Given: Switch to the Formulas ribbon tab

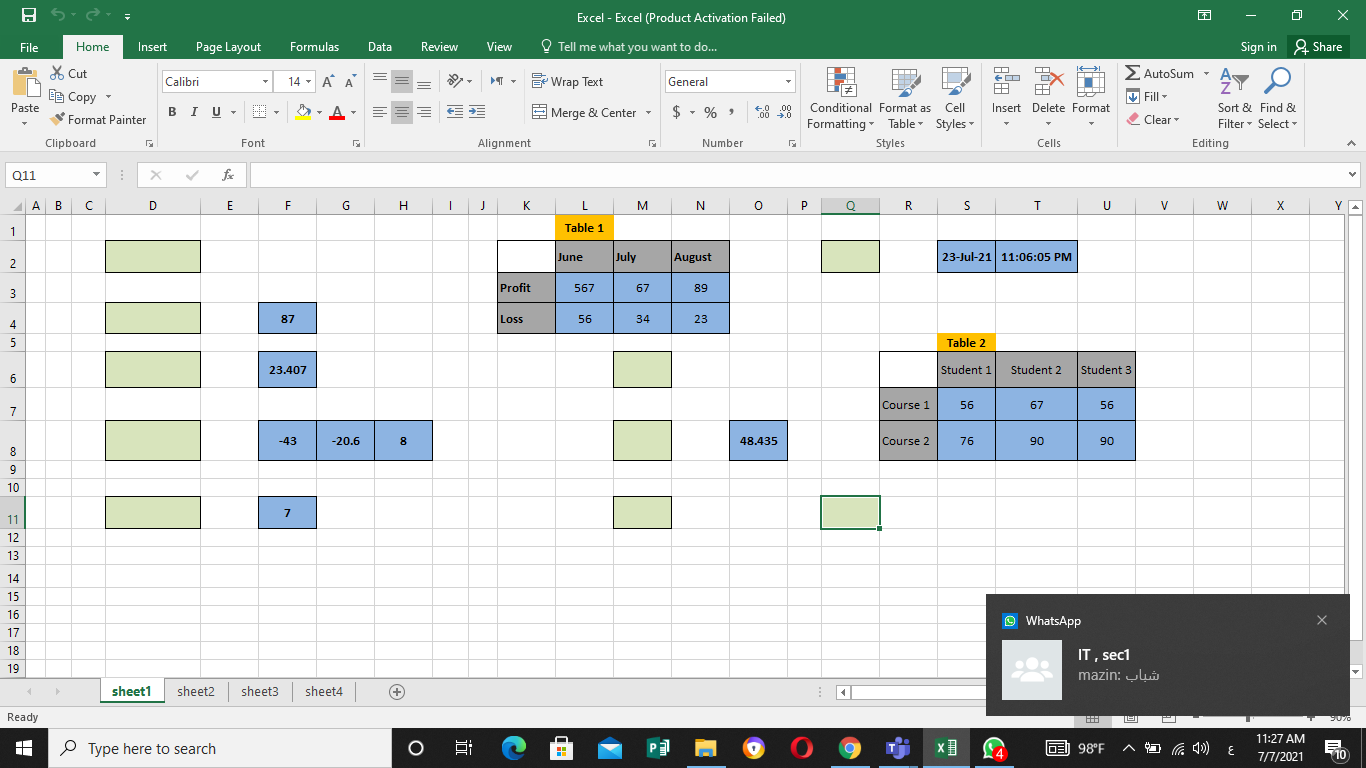Looking at the screenshot, I should (314, 46).
